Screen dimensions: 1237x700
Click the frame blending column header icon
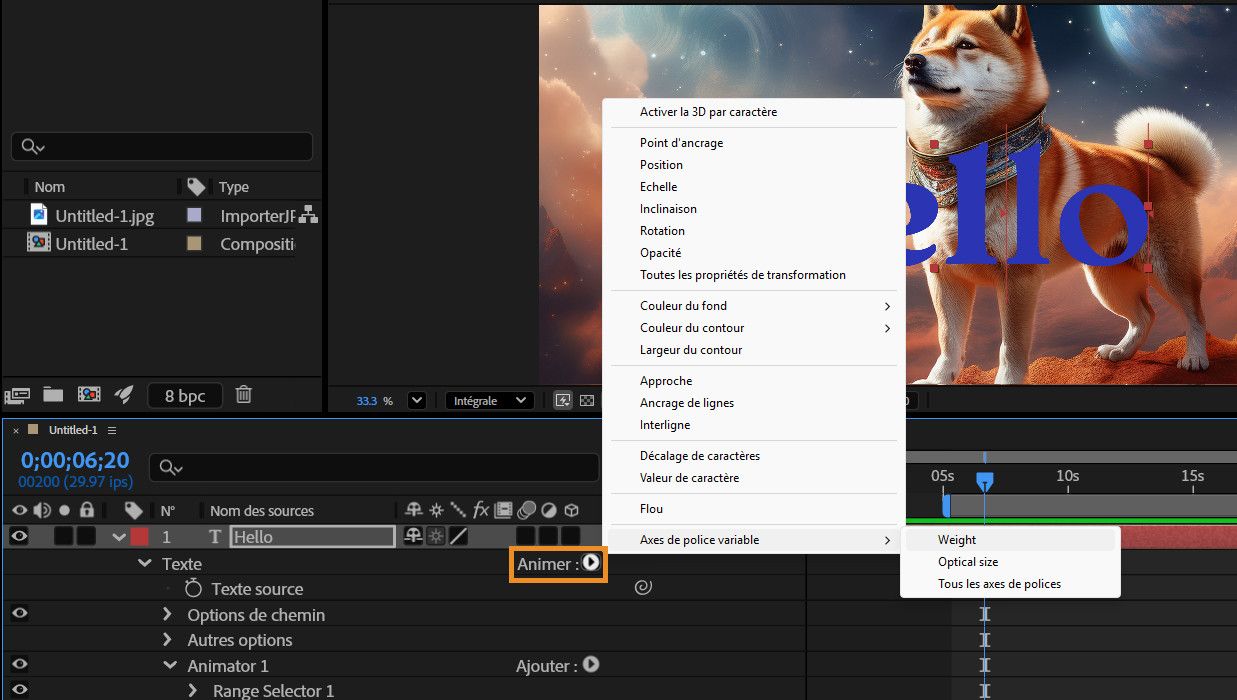click(x=503, y=509)
